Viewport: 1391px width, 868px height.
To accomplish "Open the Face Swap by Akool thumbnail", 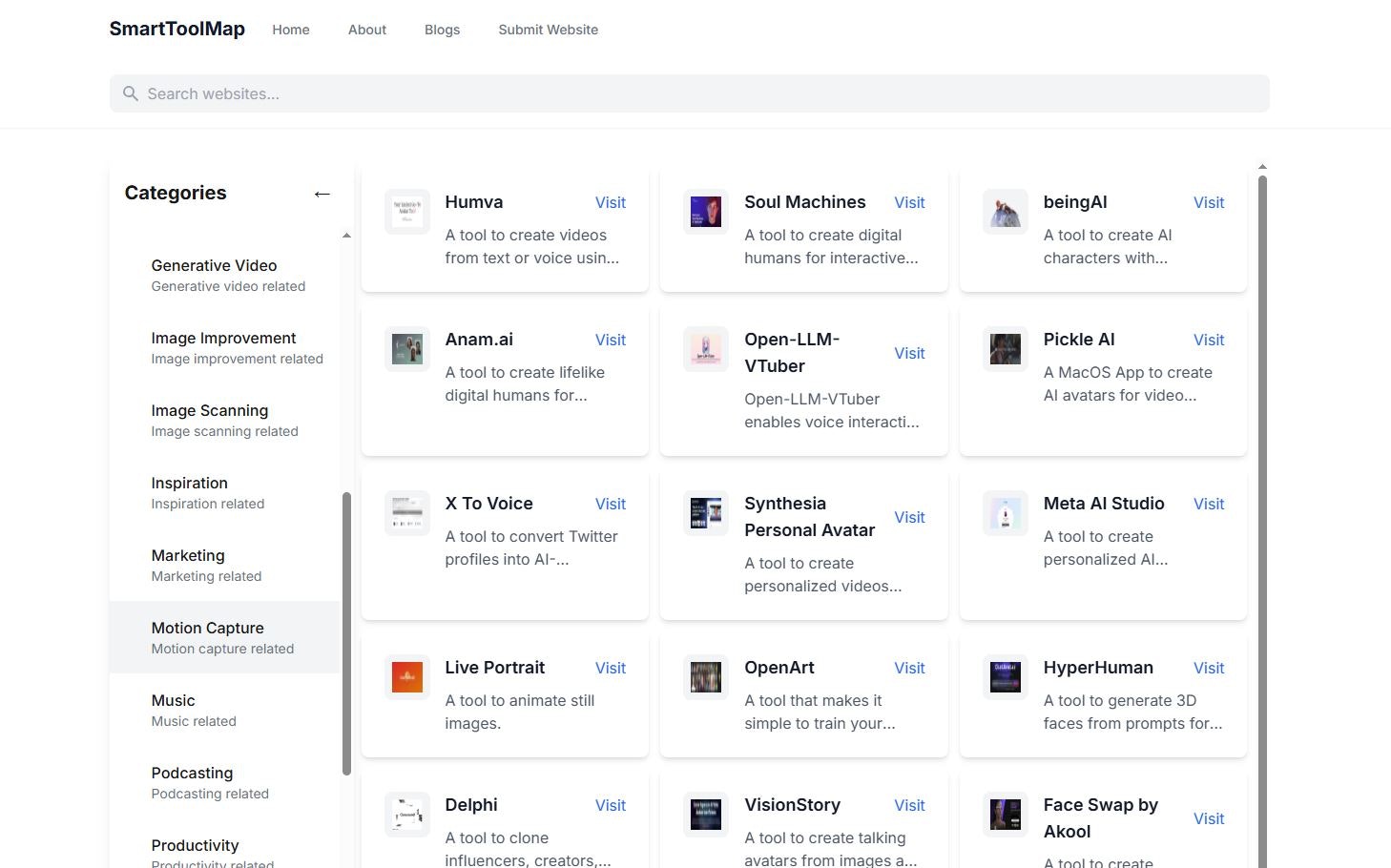I will (x=1006, y=815).
